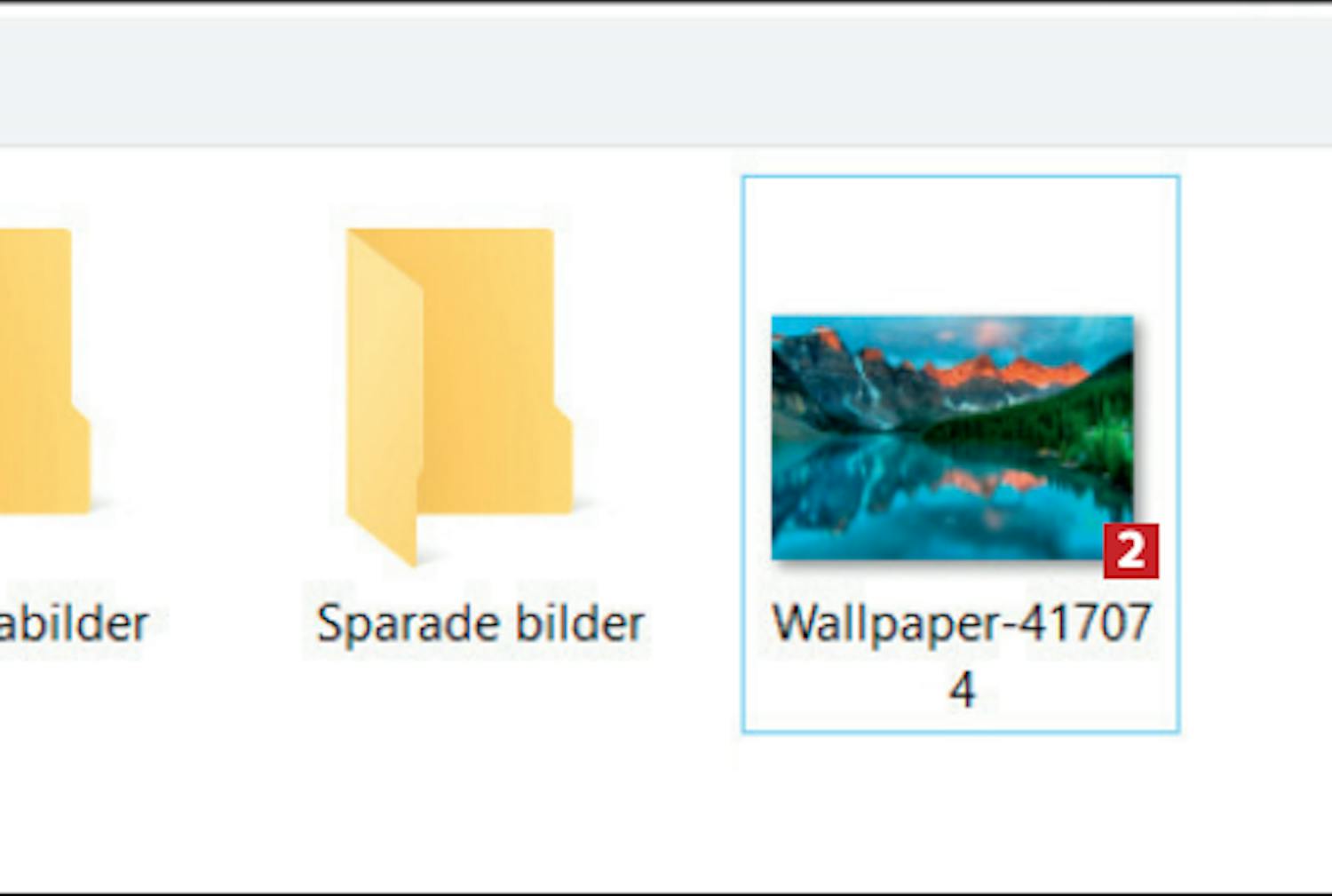The height and width of the screenshot is (896, 1332).
Task: Select the partially visible folder icon at left
Action: point(44,371)
